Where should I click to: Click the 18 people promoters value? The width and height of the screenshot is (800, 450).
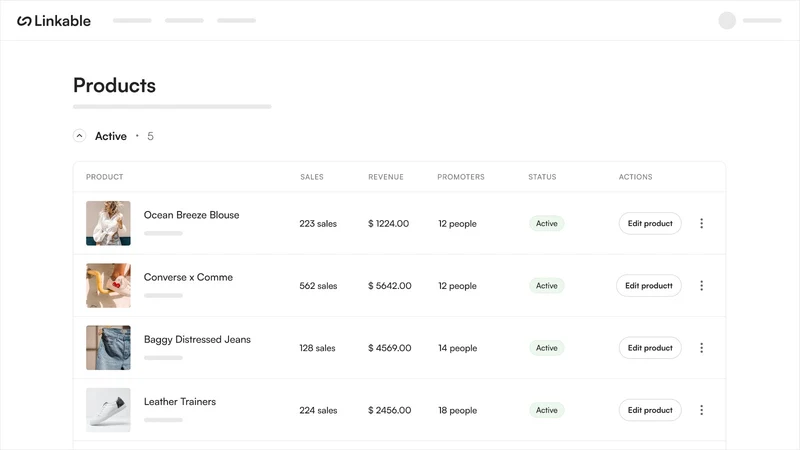click(457, 410)
